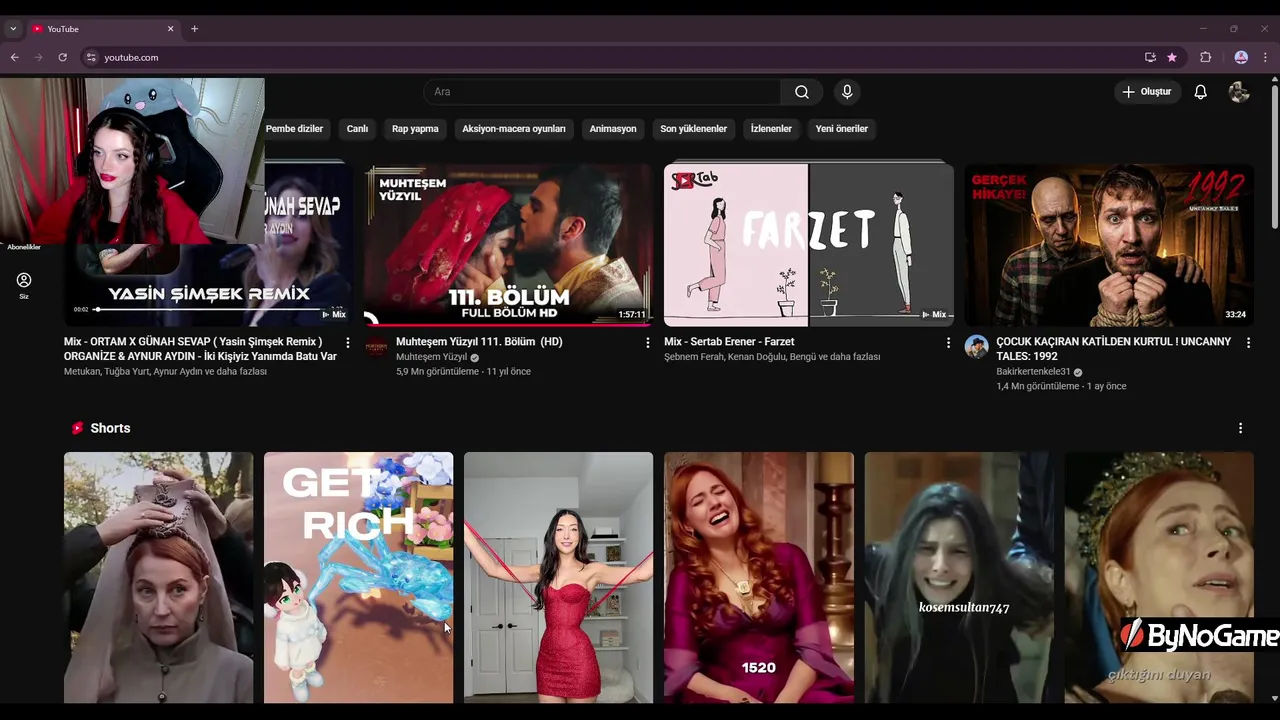Open the grey veil woman short

(158, 577)
